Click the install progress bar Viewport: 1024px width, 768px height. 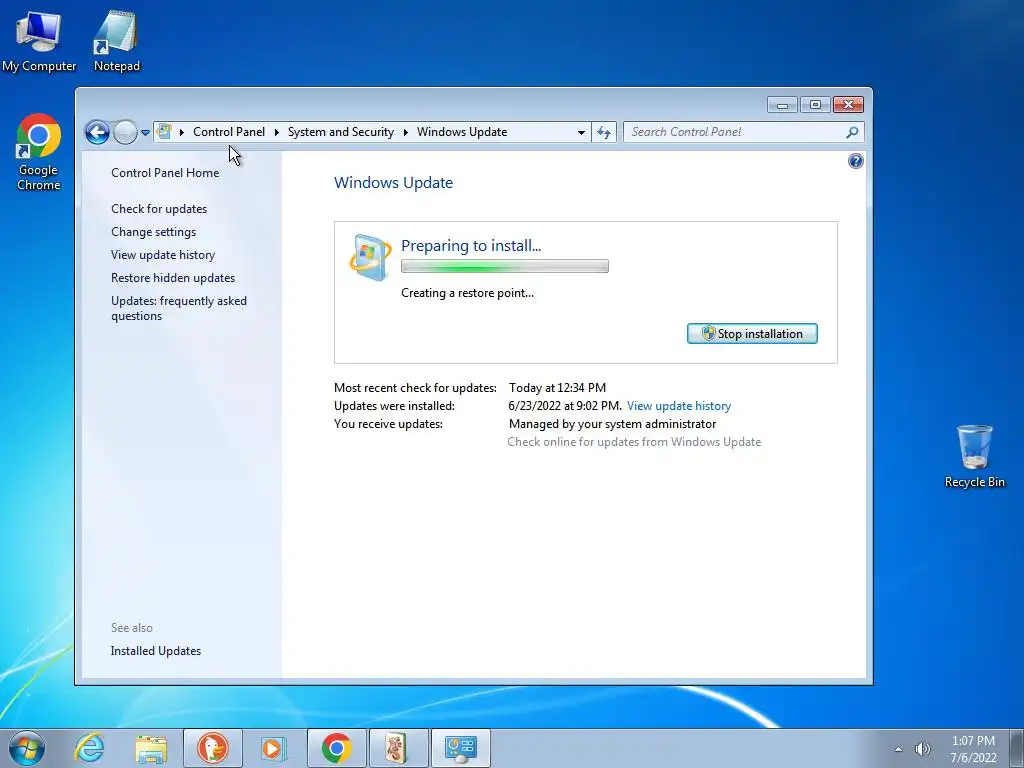[x=505, y=266]
